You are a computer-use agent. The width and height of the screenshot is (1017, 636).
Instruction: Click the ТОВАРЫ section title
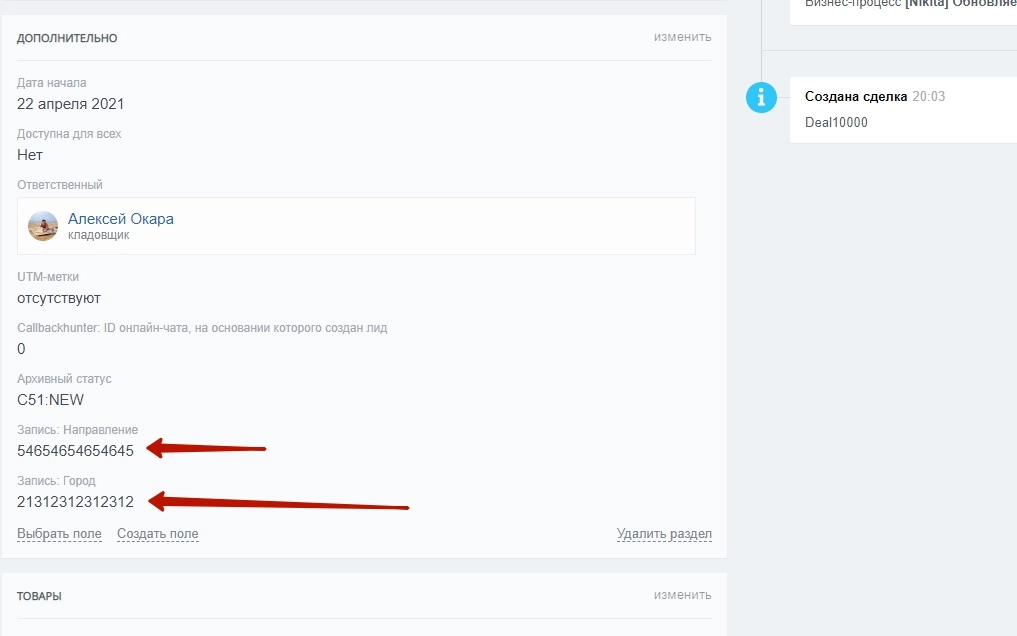pyautogui.click(x=39, y=596)
